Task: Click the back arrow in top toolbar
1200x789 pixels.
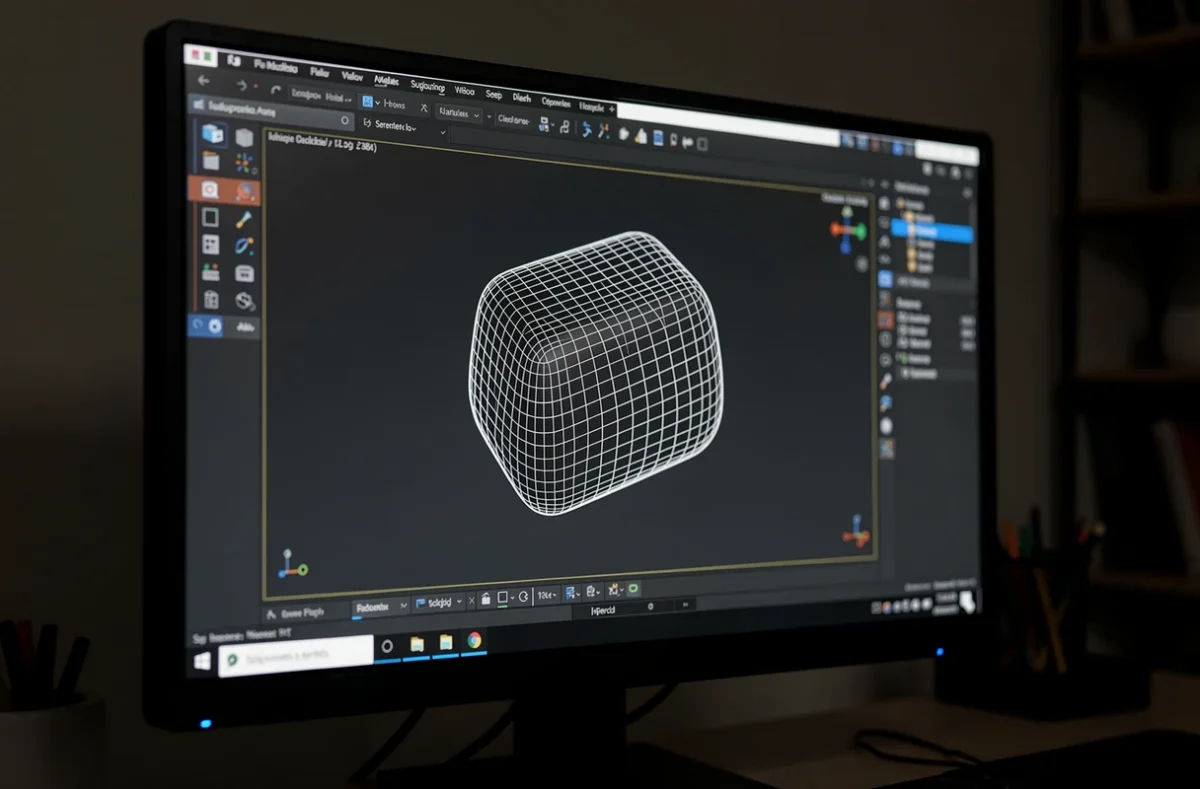Action: (204, 81)
